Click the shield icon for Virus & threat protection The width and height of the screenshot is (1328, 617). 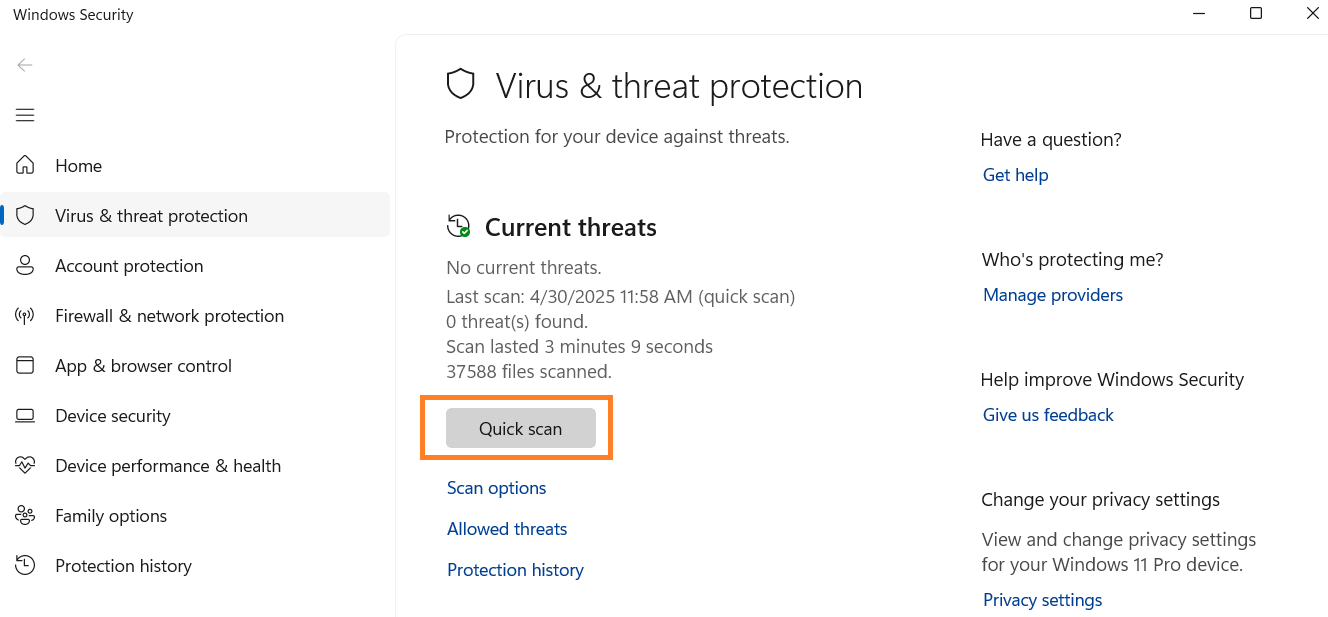coord(25,216)
